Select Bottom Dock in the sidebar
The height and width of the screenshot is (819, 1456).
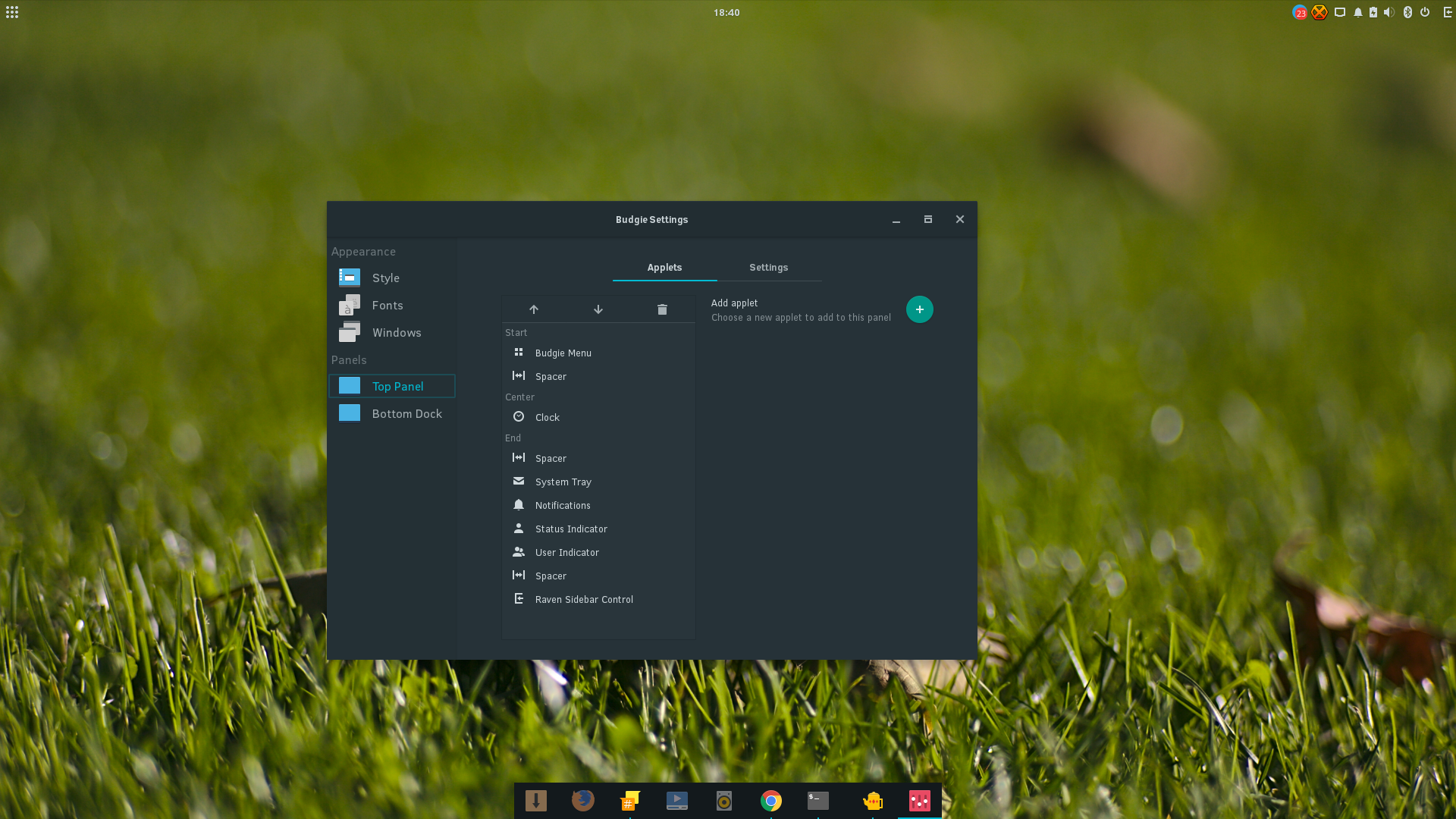(392, 413)
